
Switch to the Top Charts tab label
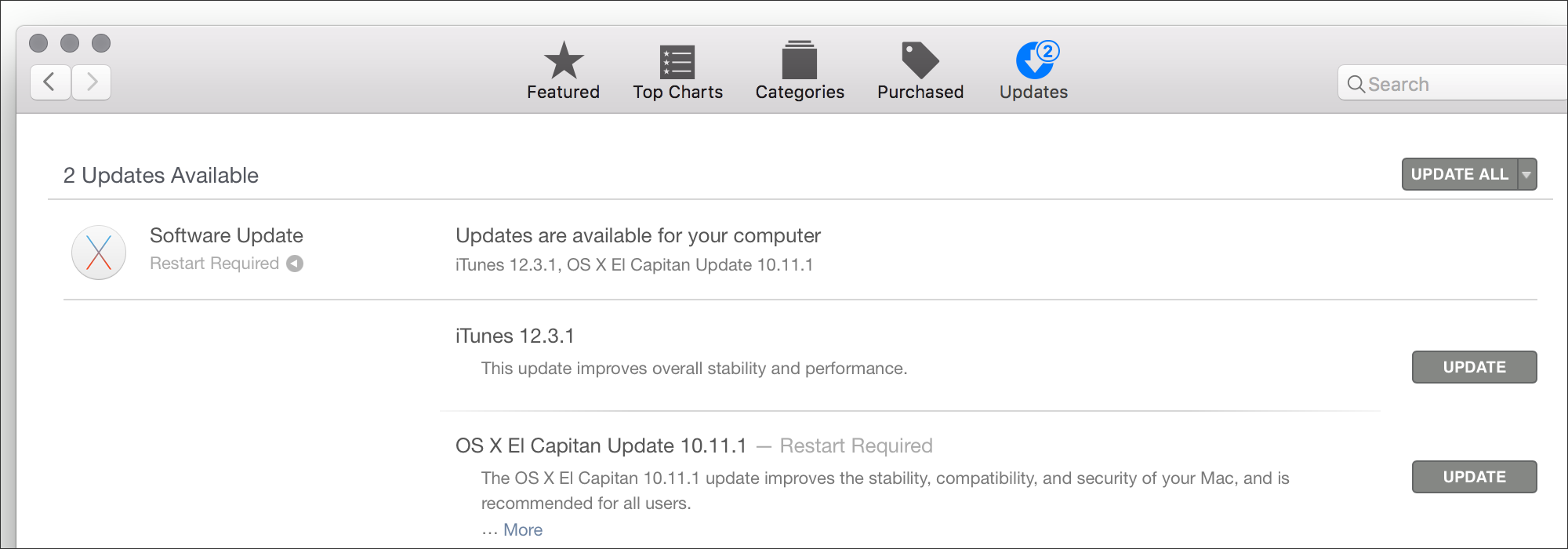click(678, 93)
